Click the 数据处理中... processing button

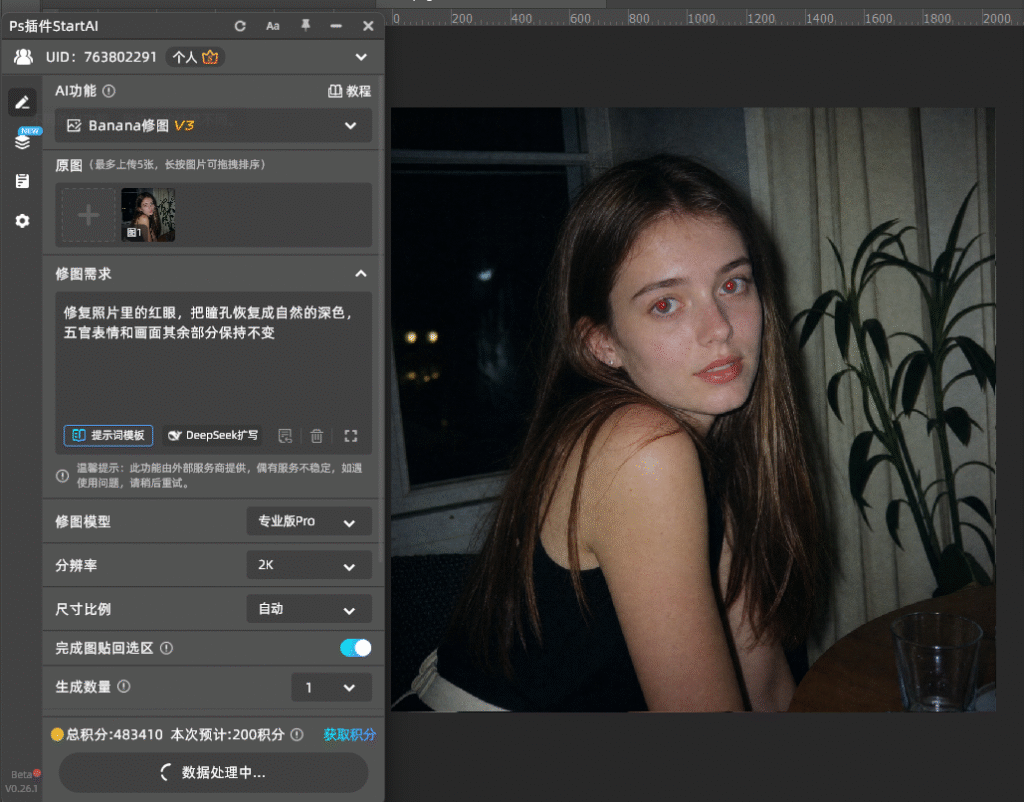point(214,773)
